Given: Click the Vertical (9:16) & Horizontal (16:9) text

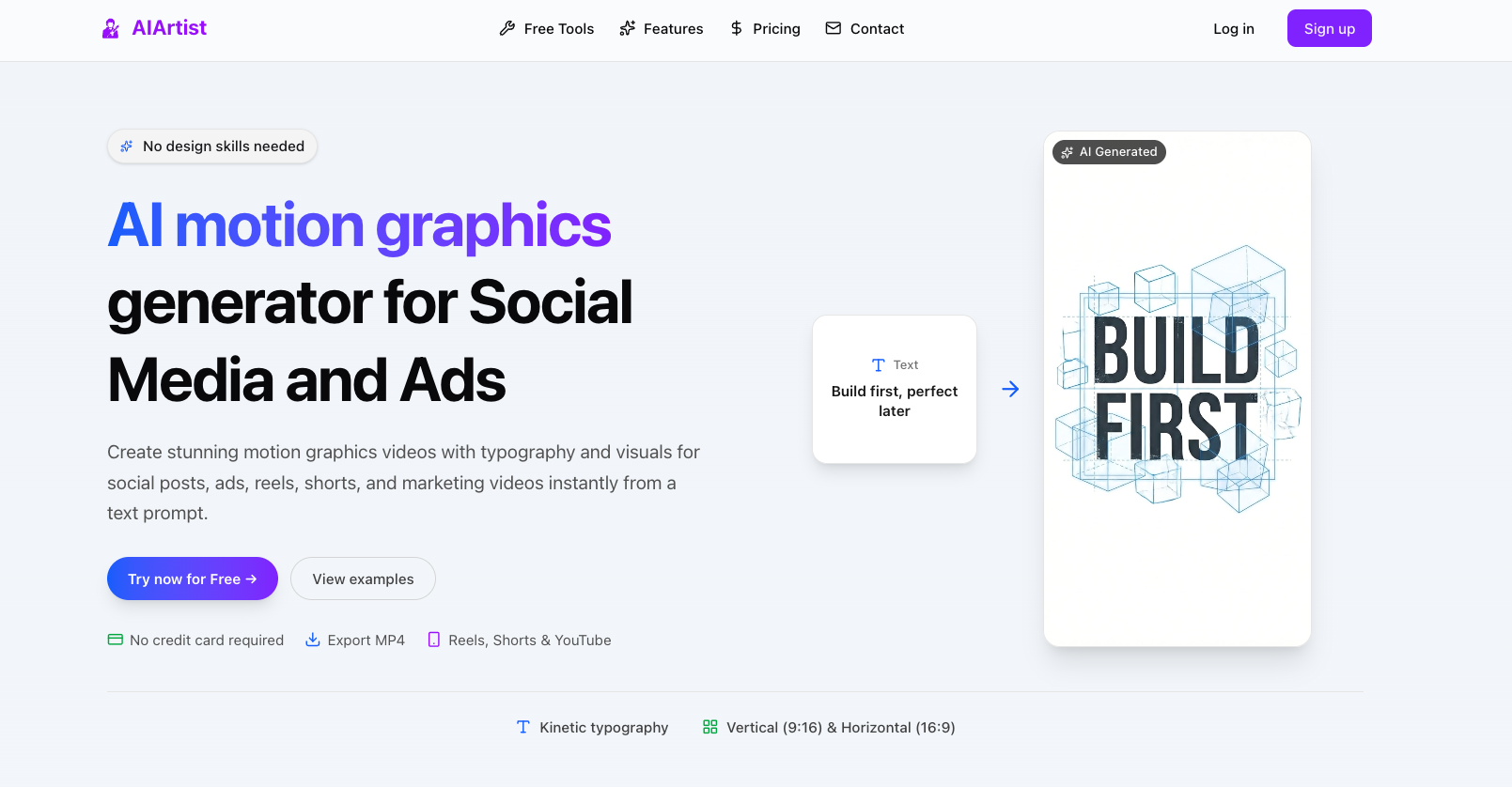Looking at the screenshot, I should (x=841, y=728).
